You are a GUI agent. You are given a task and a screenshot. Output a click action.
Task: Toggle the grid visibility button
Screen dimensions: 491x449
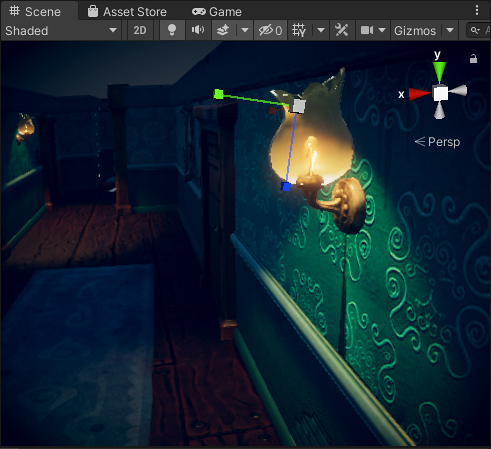coord(299,31)
